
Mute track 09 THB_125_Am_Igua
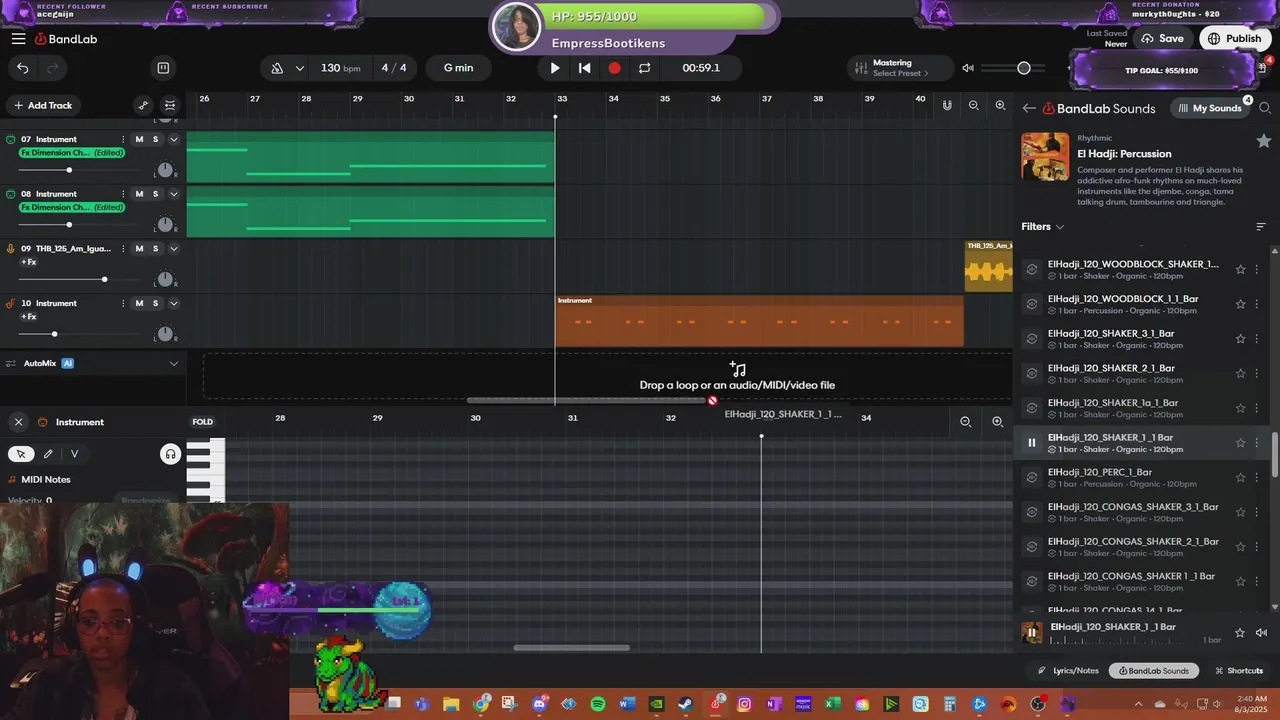click(139, 248)
